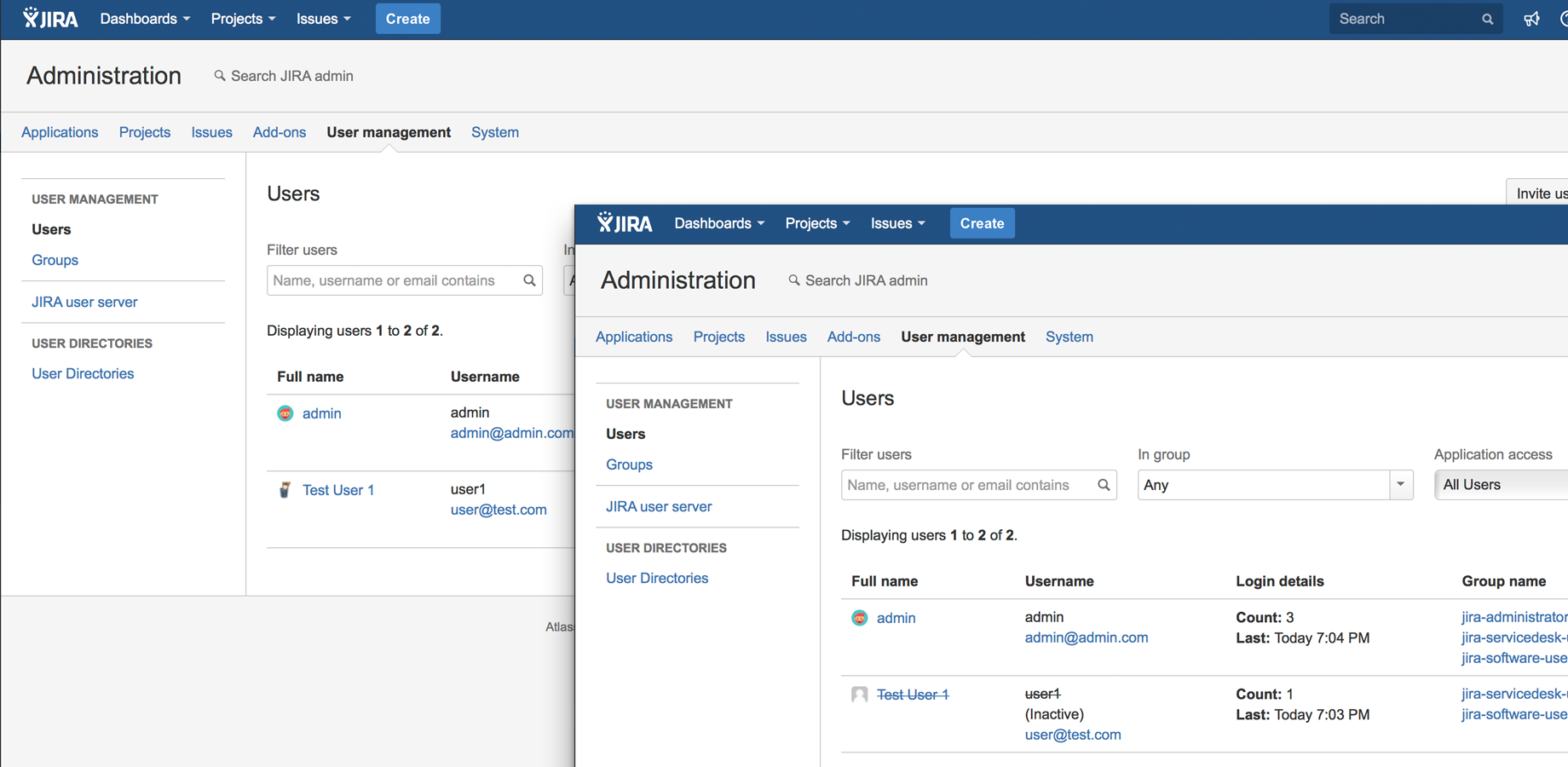Open the Add-ons tab in the front window
The image size is (1568, 767).
[854, 337]
